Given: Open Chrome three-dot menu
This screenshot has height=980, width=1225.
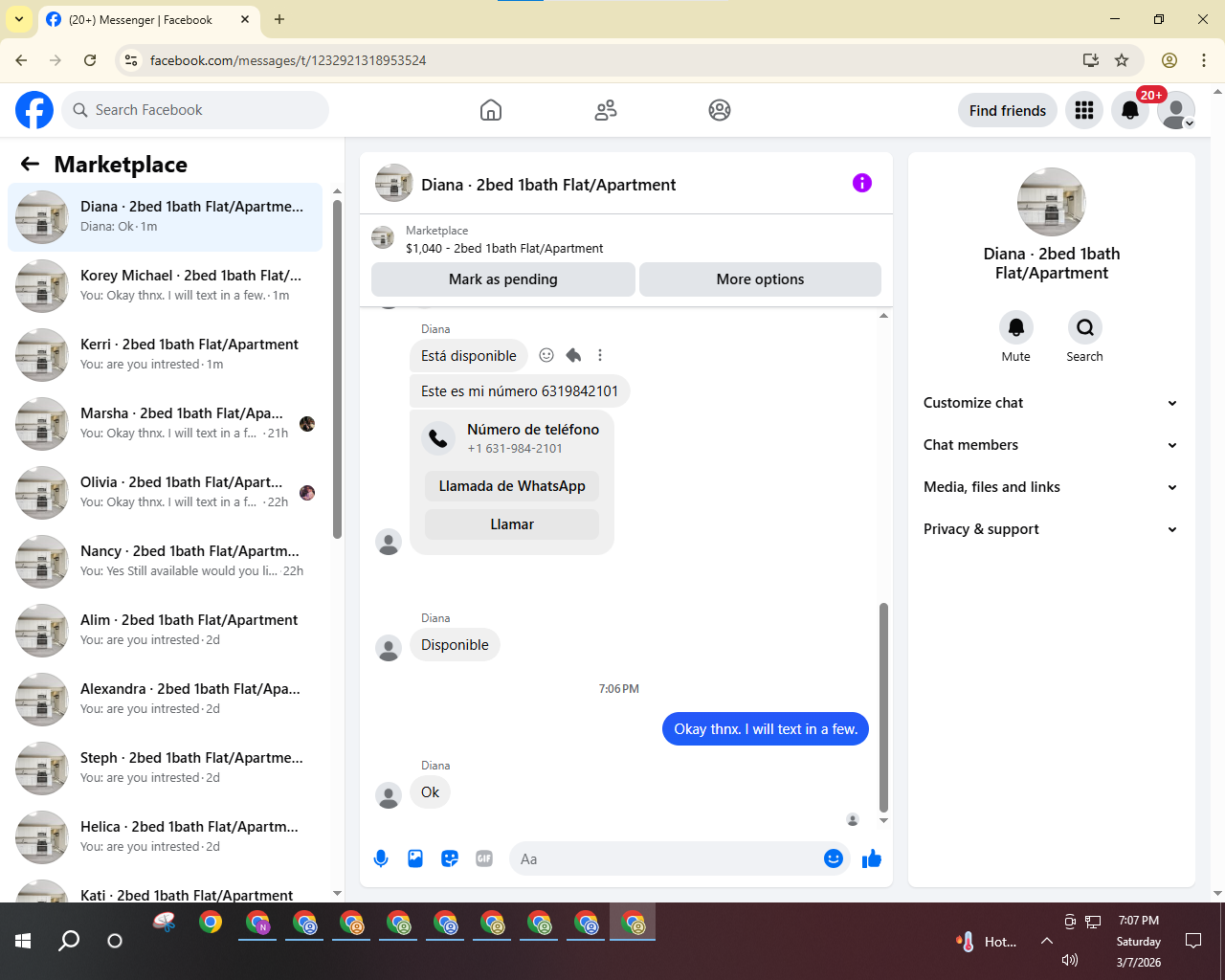Looking at the screenshot, I should pos(1204,60).
